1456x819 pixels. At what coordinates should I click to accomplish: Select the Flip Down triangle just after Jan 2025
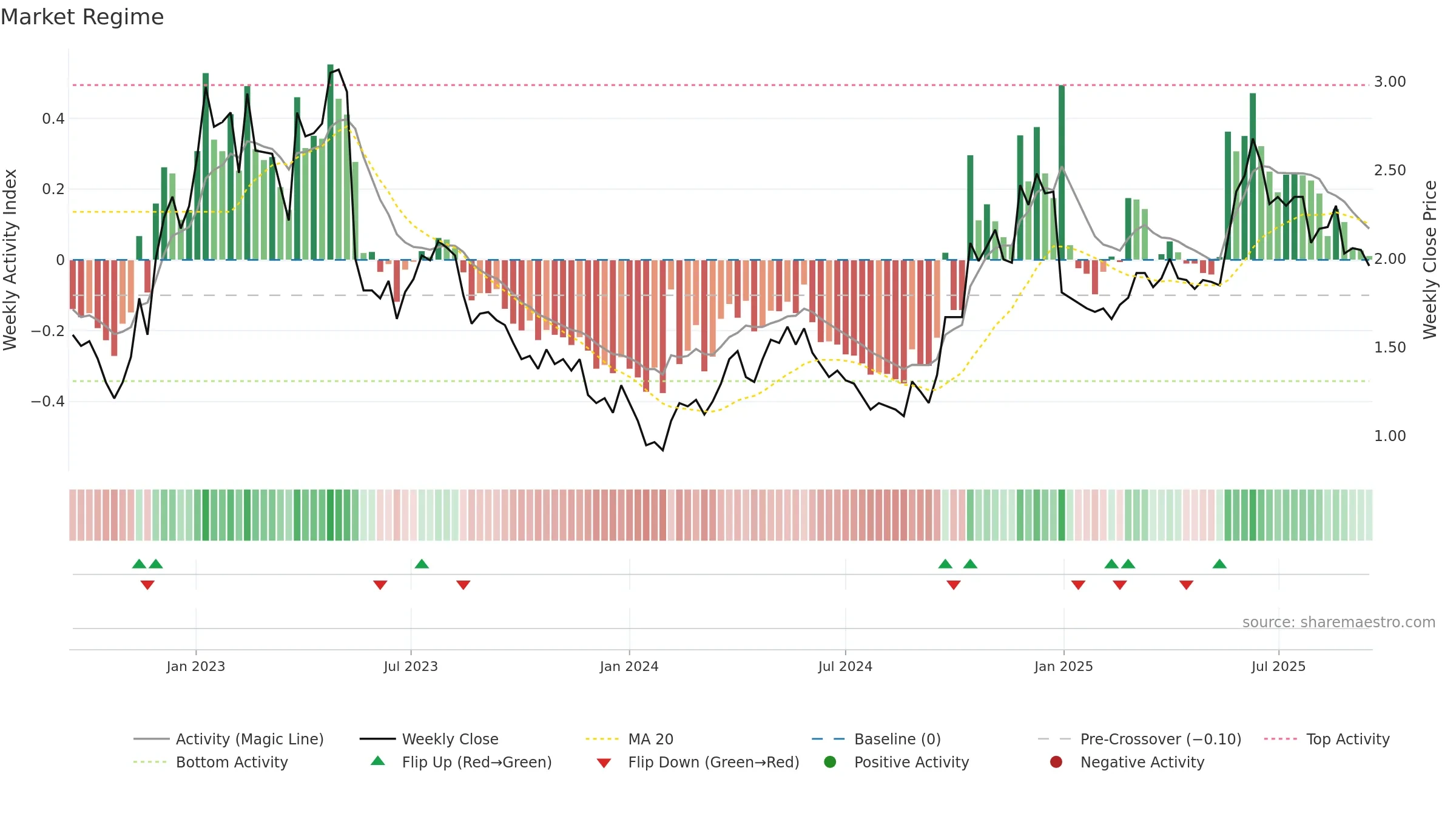point(1078,585)
